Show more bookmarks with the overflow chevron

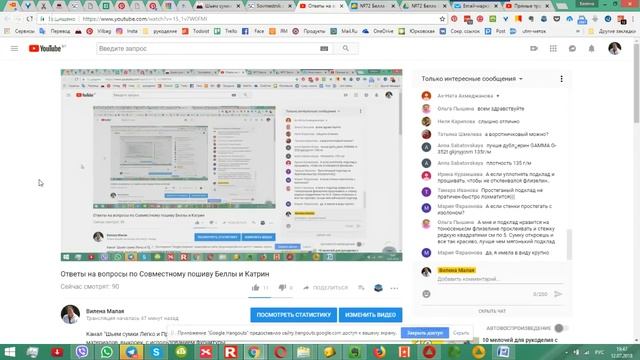[578, 31]
